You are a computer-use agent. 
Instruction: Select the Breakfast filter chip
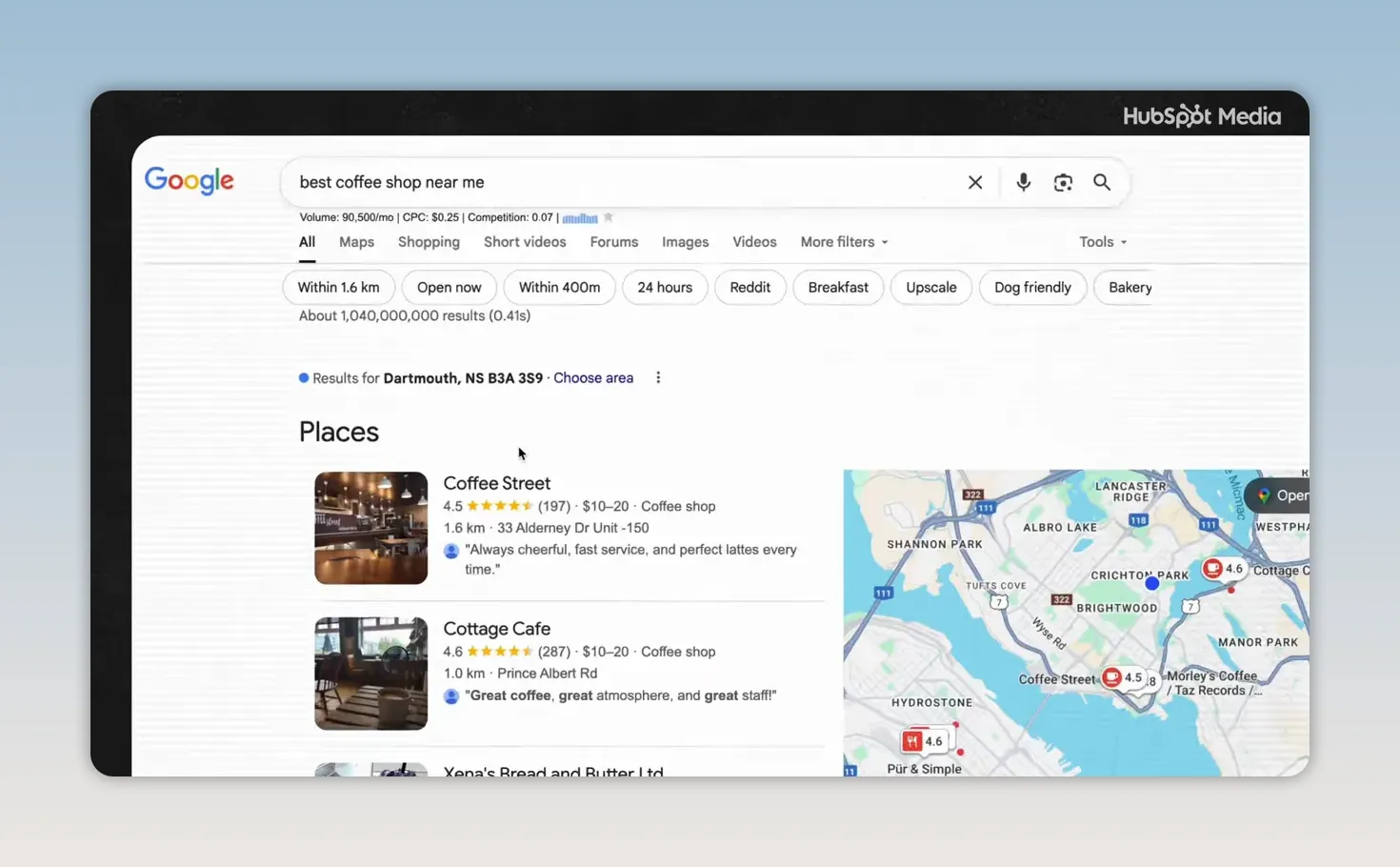tap(838, 287)
